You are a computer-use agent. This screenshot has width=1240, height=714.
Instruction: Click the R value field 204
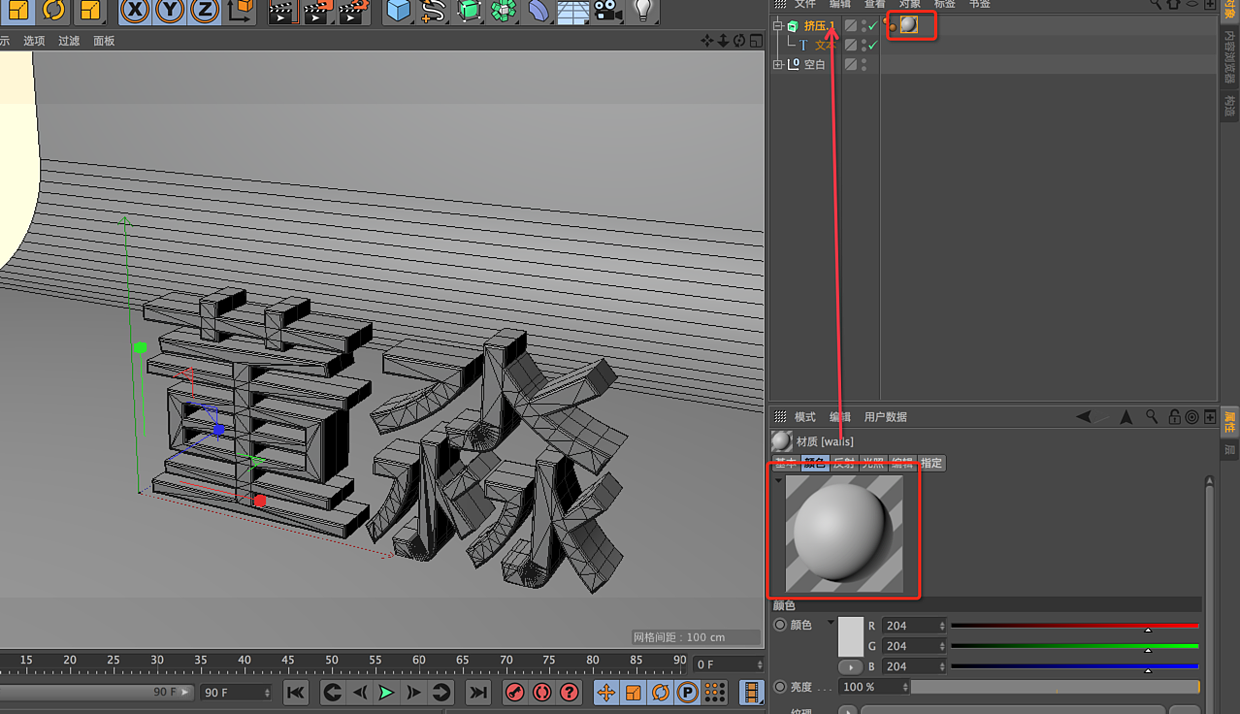pos(914,626)
